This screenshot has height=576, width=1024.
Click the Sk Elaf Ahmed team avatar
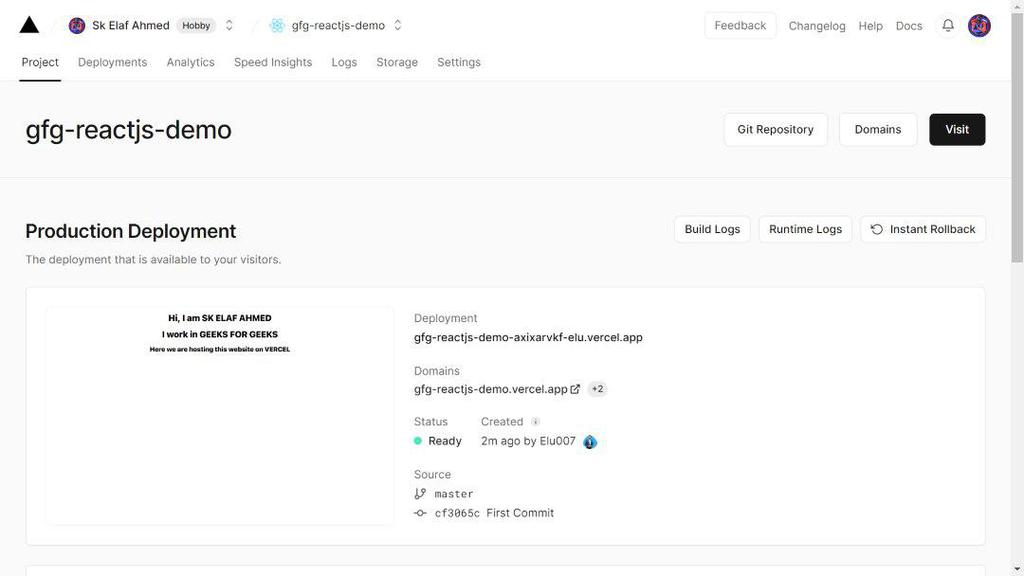tap(77, 25)
